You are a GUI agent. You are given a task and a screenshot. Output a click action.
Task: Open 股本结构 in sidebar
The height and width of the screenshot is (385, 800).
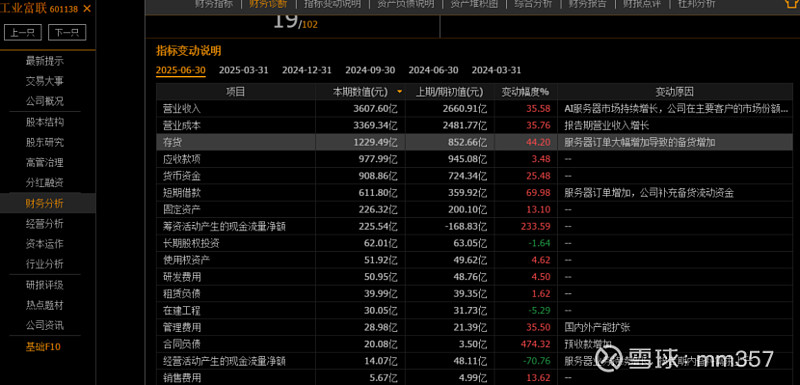coord(45,122)
